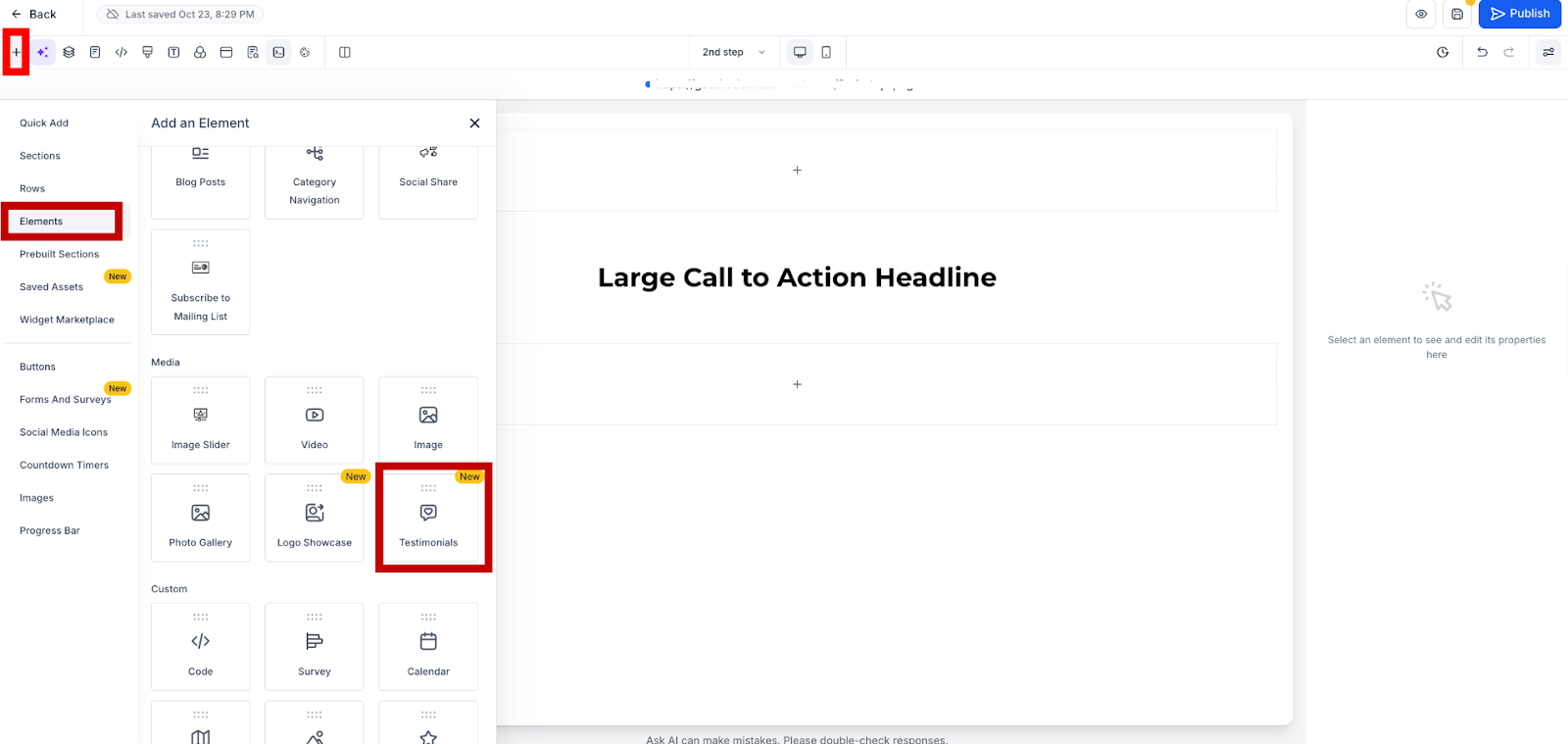Select the Calendar element
The height and width of the screenshot is (744, 1568).
tap(428, 647)
